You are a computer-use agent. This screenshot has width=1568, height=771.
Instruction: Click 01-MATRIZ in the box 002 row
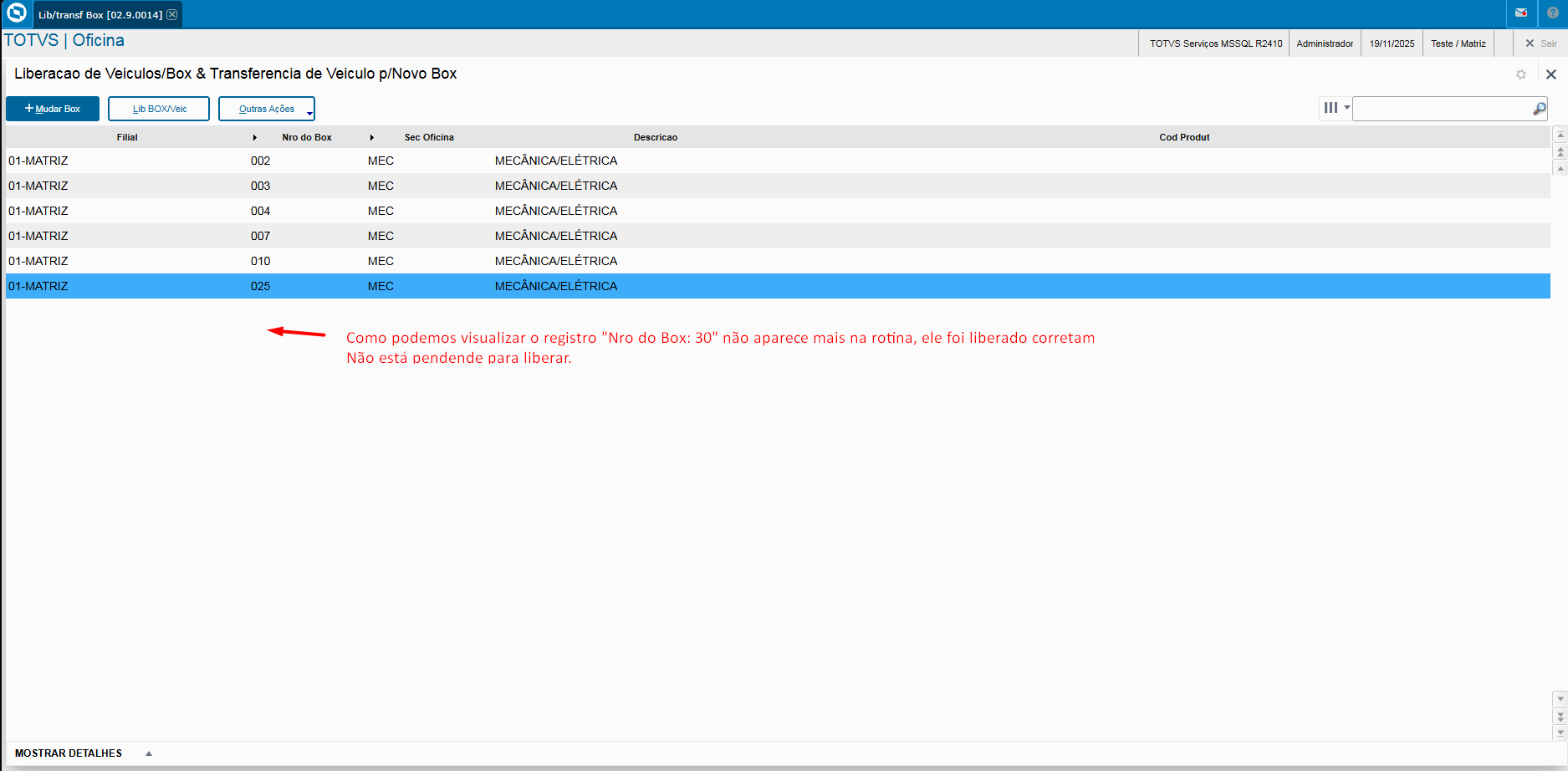(38, 161)
